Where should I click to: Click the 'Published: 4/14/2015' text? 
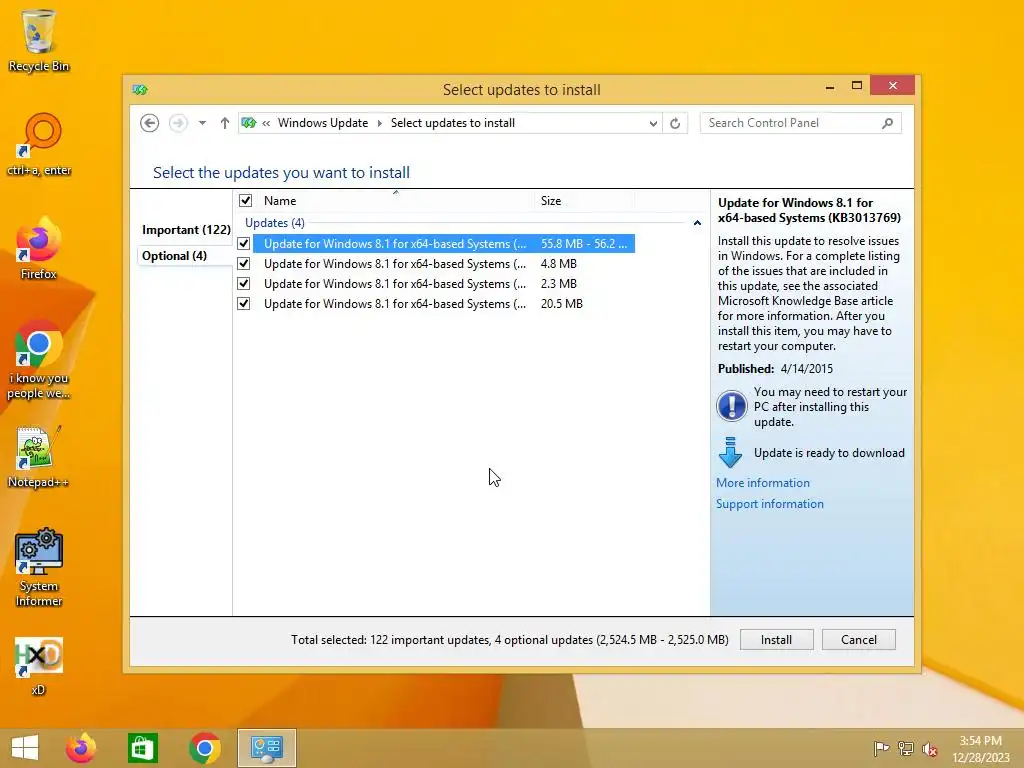[775, 368]
